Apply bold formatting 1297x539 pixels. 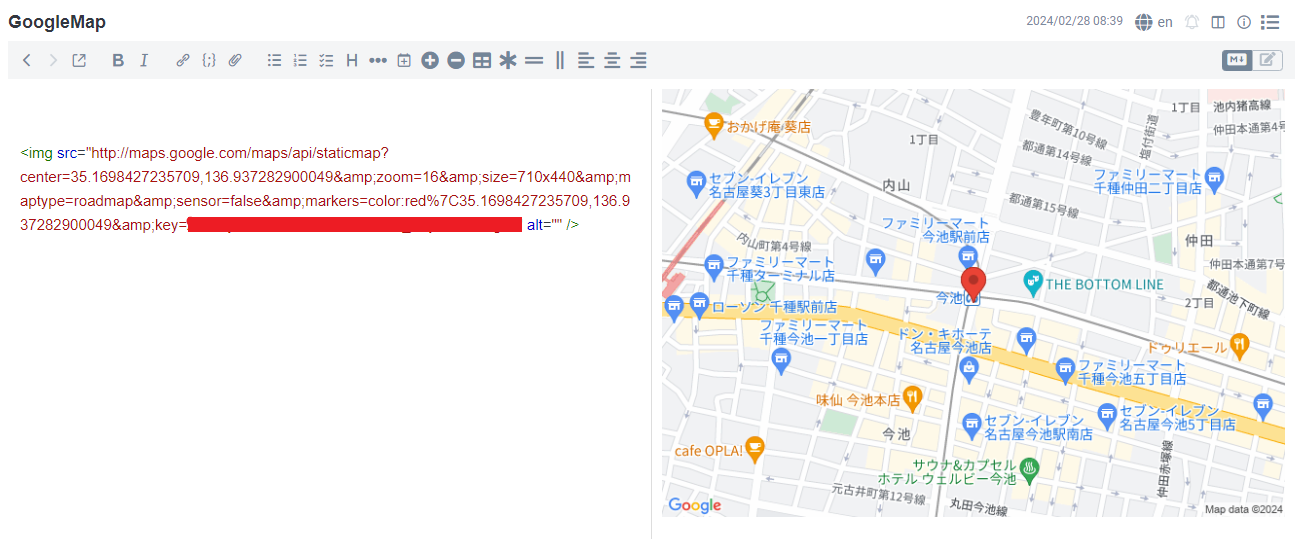point(118,60)
